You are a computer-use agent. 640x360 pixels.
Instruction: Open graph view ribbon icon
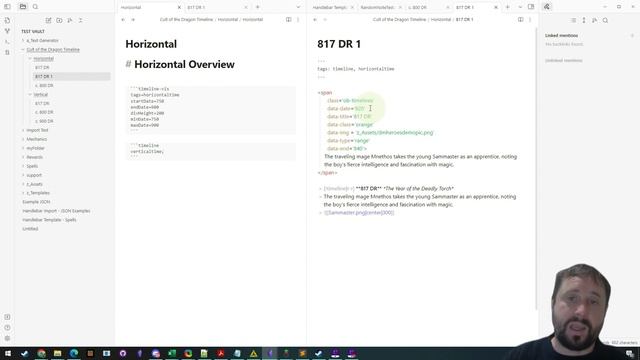(x=7, y=31)
